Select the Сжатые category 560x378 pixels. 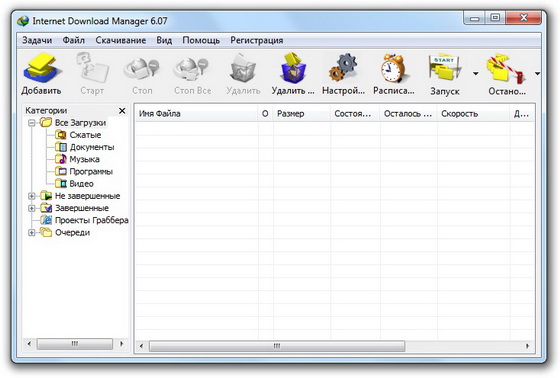(x=85, y=135)
